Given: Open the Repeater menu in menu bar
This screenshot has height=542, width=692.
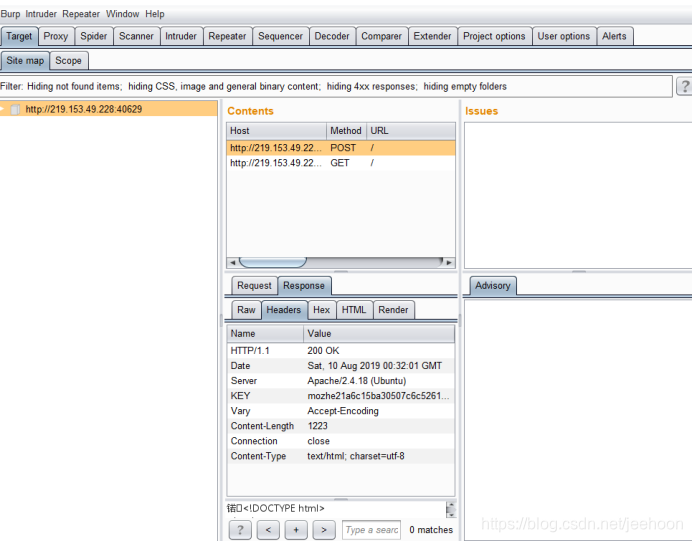Looking at the screenshot, I should coord(81,14).
